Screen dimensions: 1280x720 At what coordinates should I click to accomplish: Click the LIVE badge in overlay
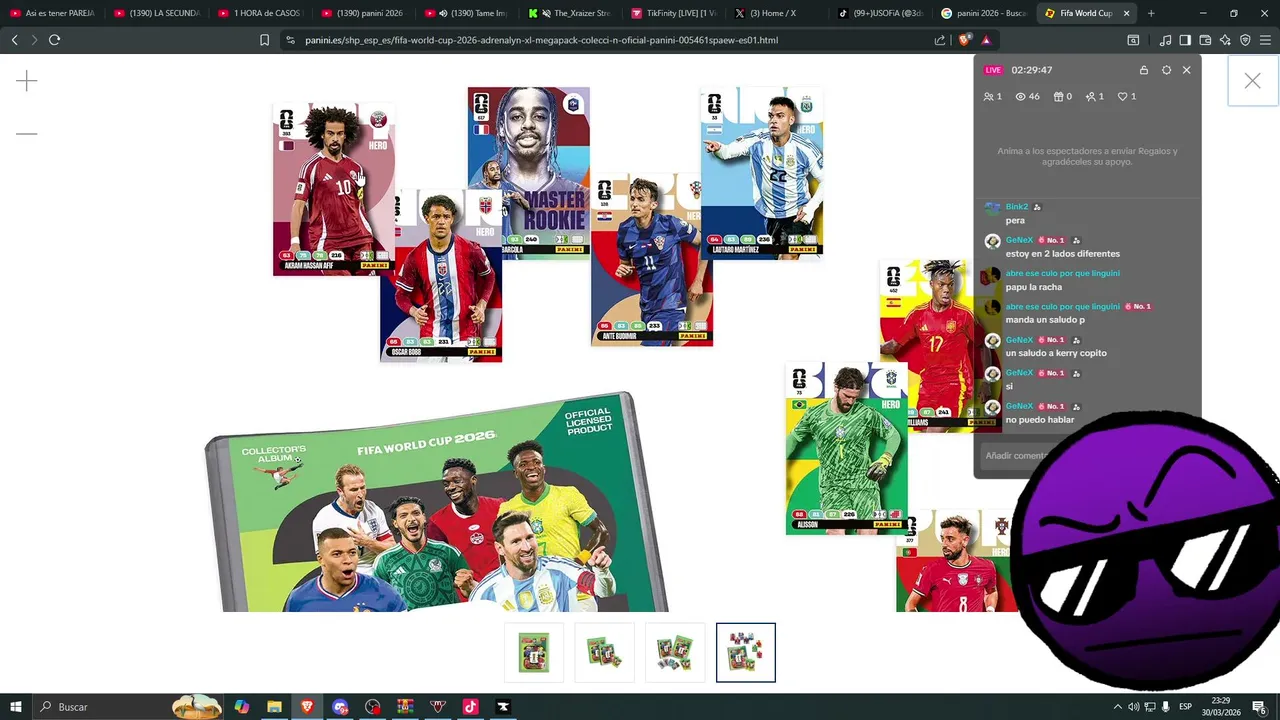[x=993, y=70]
